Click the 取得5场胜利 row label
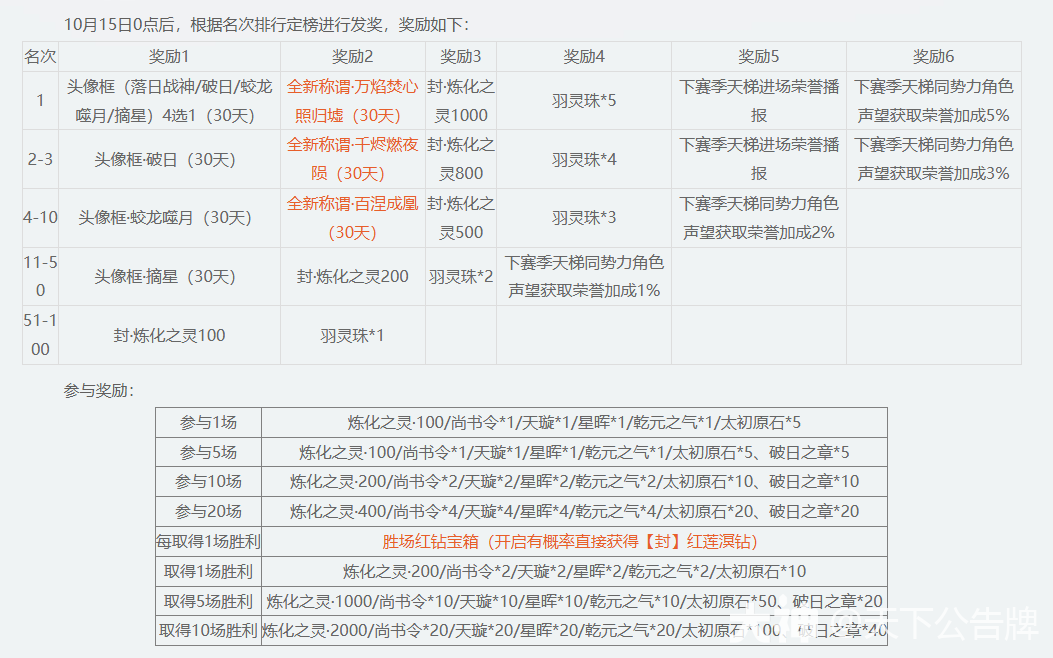Viewport: 1053px width, 658px height. [x=208, y=602]
